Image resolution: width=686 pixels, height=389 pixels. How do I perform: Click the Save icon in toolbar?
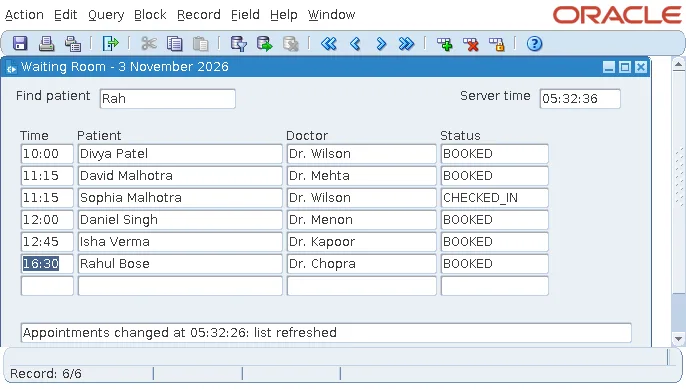coord(20,44)
